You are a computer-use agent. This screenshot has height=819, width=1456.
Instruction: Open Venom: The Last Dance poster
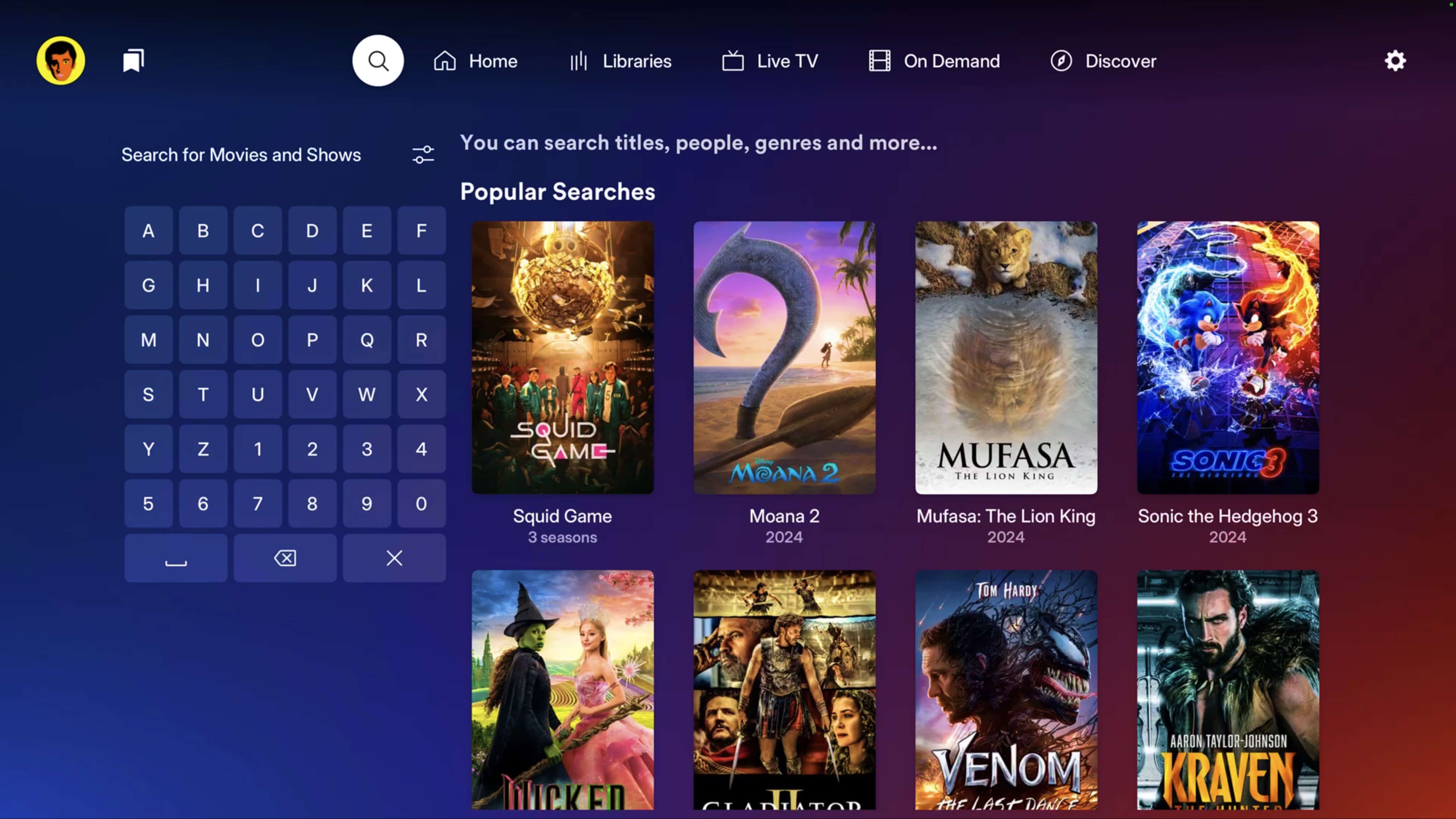tap(1006, 690)
